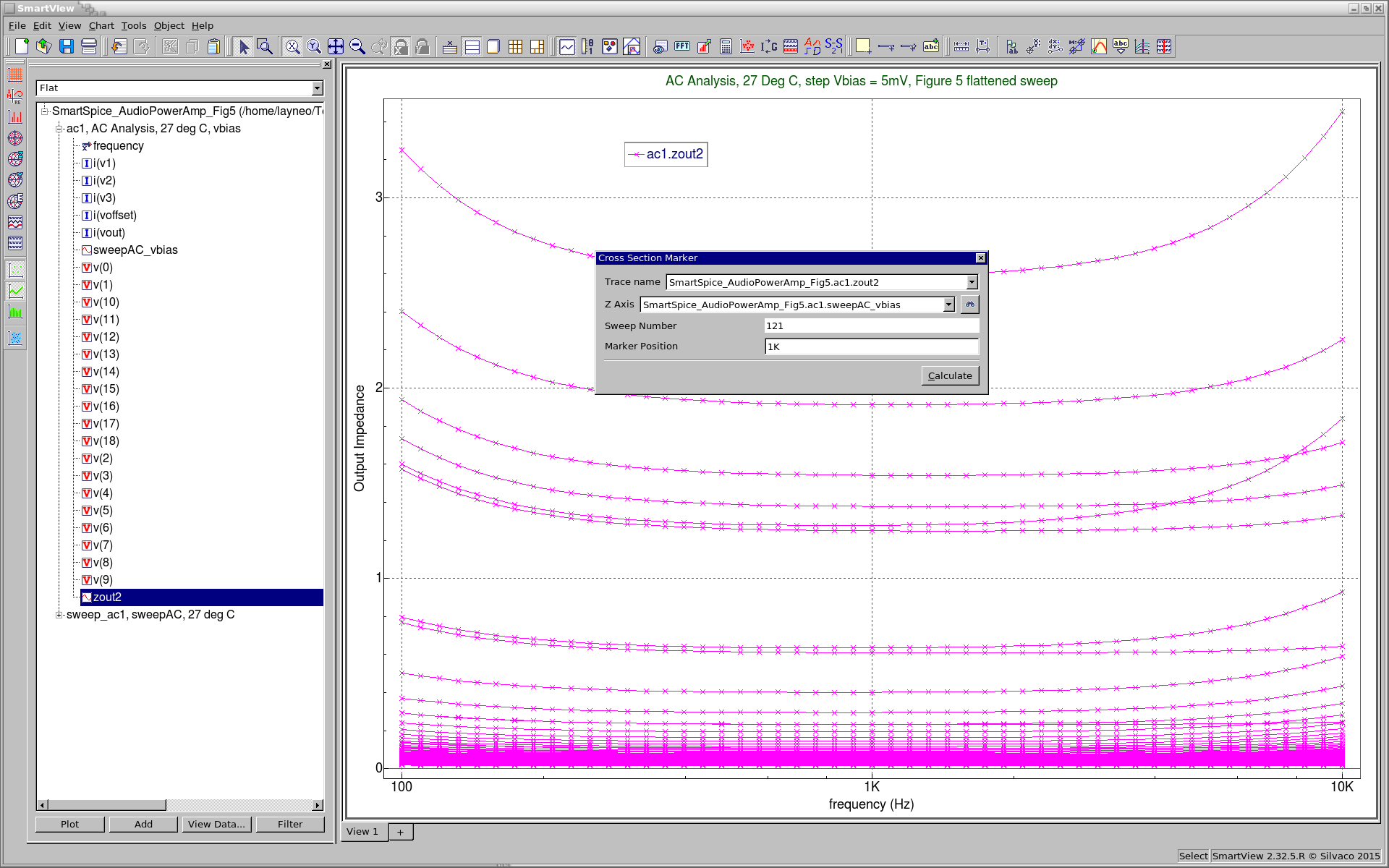Click the binoculars button beside Z Axis
The height and width of the screenshot is (868, 1389).
click(x=969, y=305)
